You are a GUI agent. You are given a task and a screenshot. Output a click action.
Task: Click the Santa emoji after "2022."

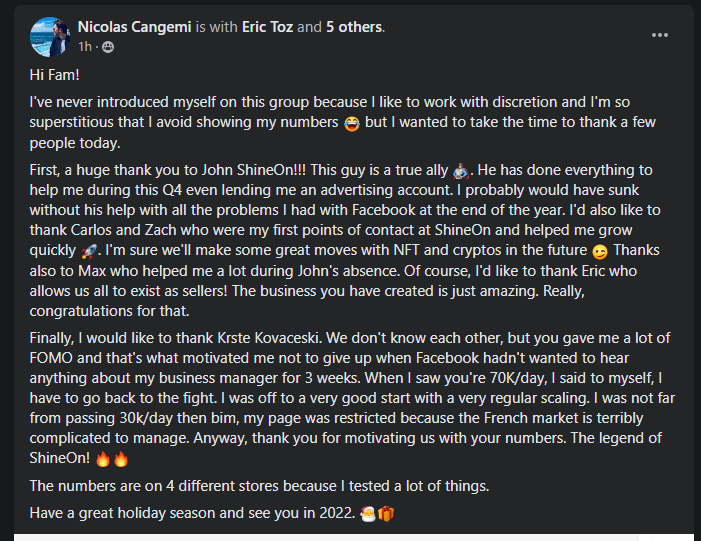(x=367, y=514)
